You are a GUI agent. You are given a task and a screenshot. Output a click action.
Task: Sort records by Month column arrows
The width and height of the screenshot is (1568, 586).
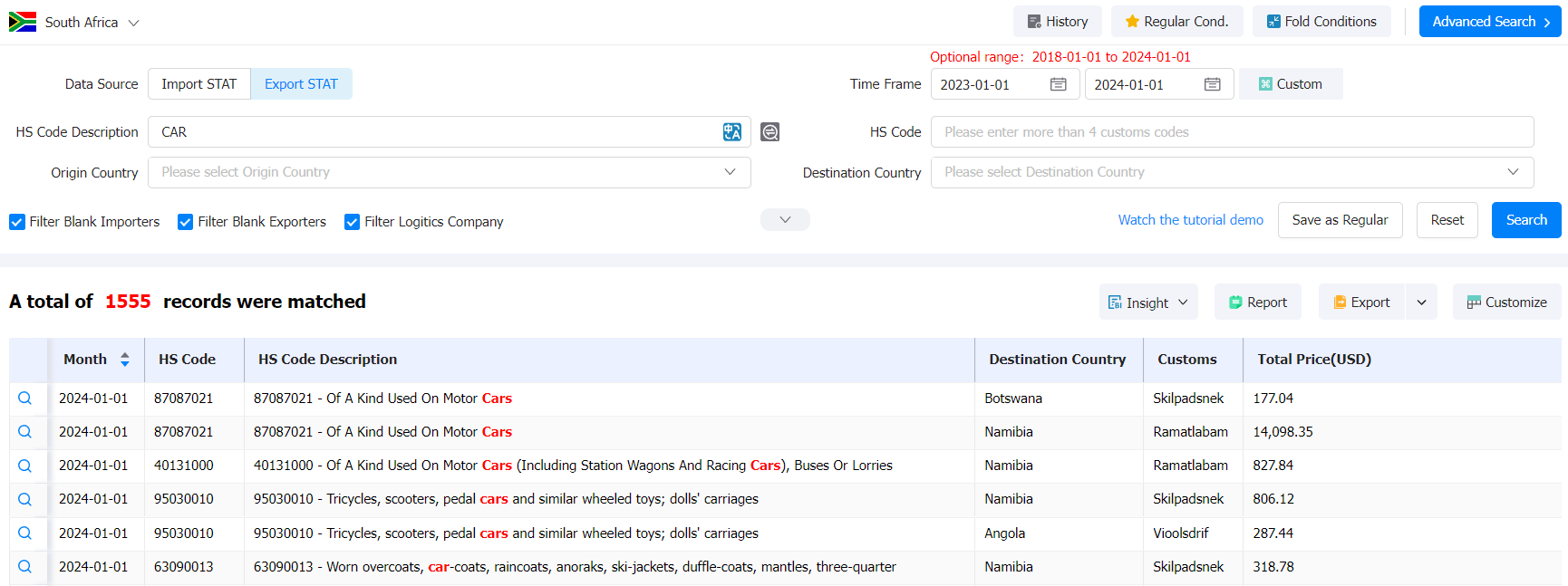point(125,360)
